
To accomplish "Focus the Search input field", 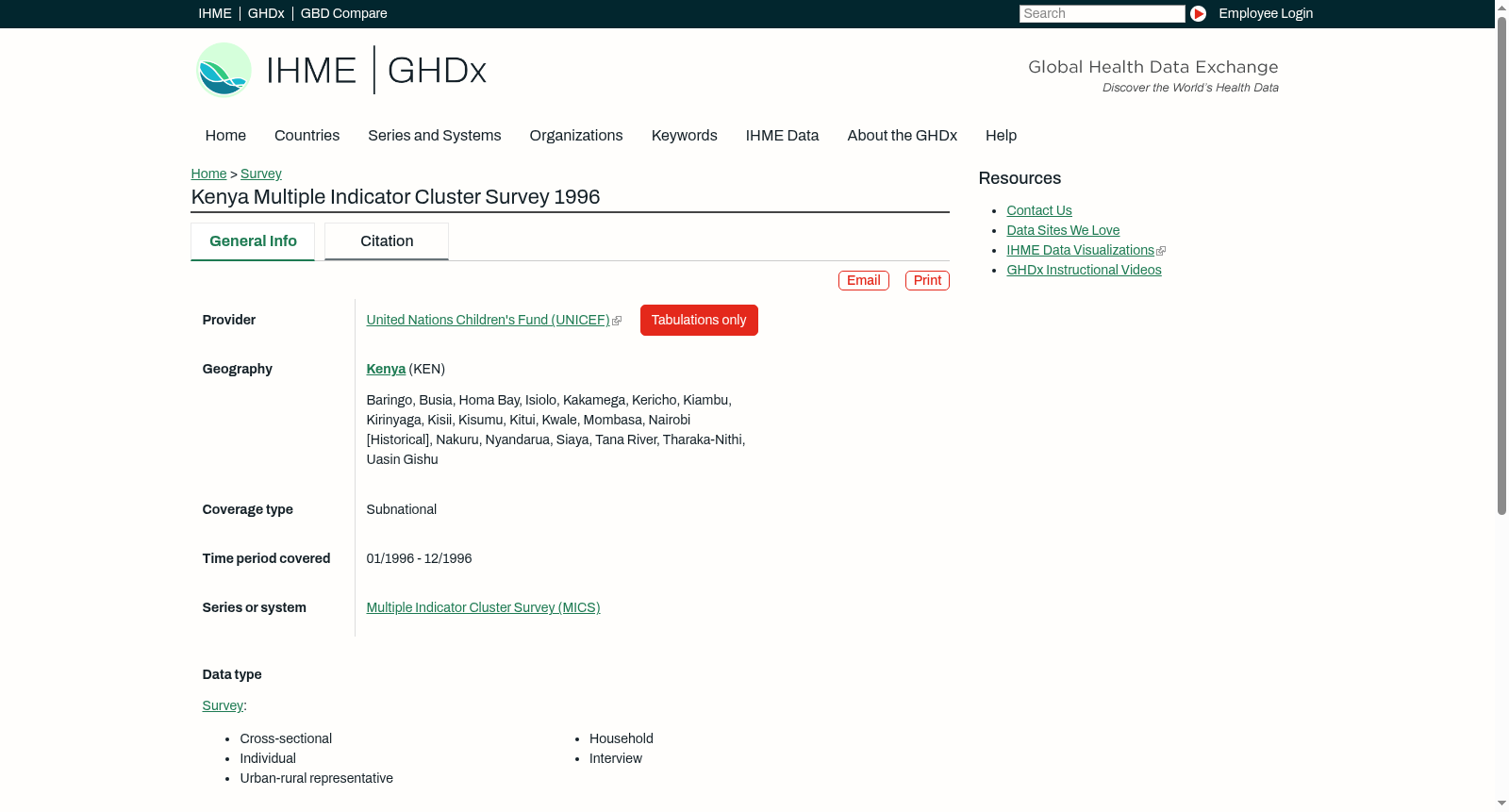I will coord(1102,13).
